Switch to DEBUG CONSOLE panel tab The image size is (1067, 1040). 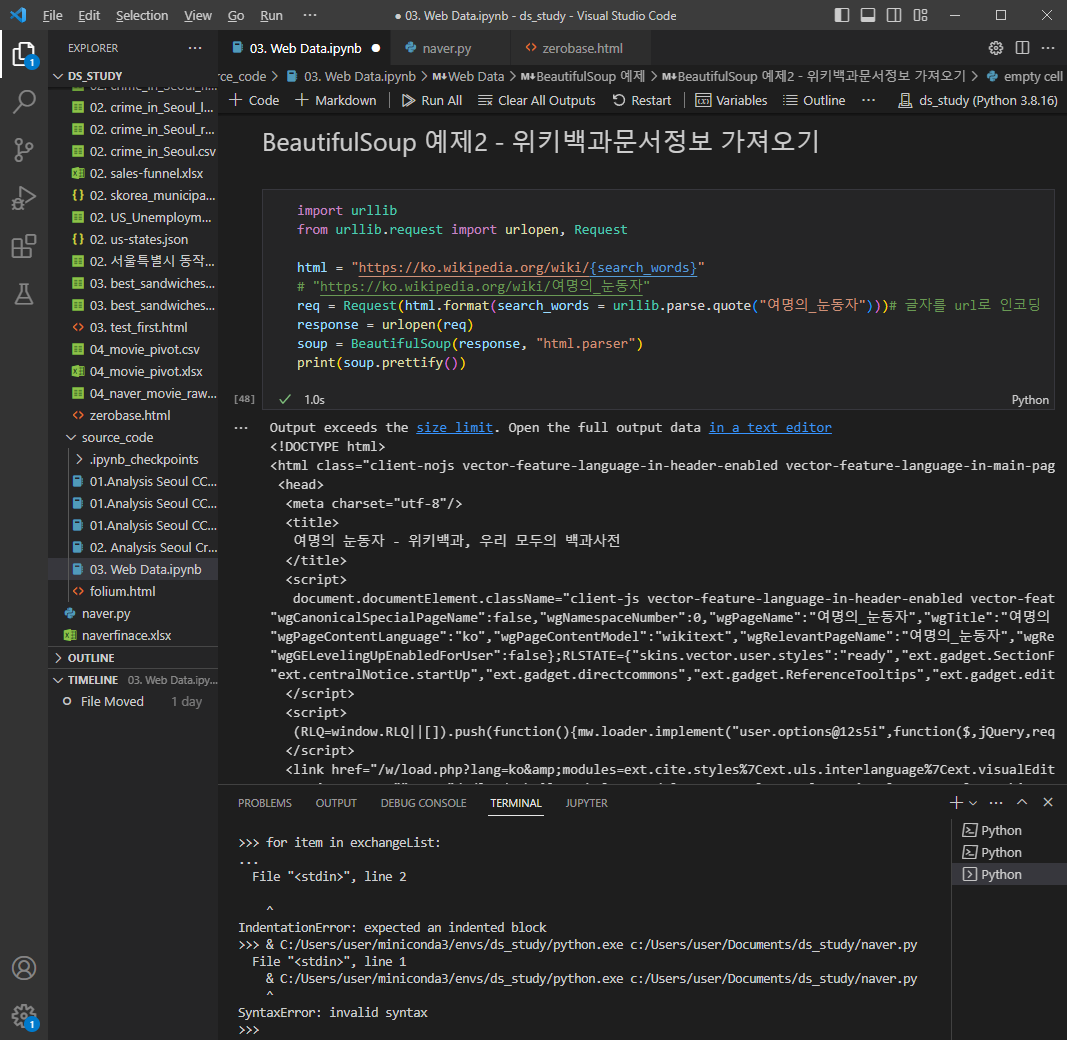(x=423, y=803)
